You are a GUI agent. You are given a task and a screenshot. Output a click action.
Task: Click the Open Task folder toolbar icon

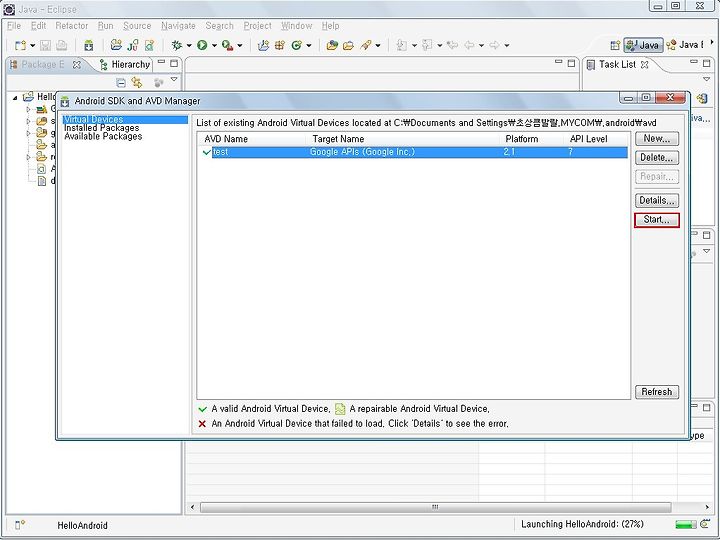349,45
